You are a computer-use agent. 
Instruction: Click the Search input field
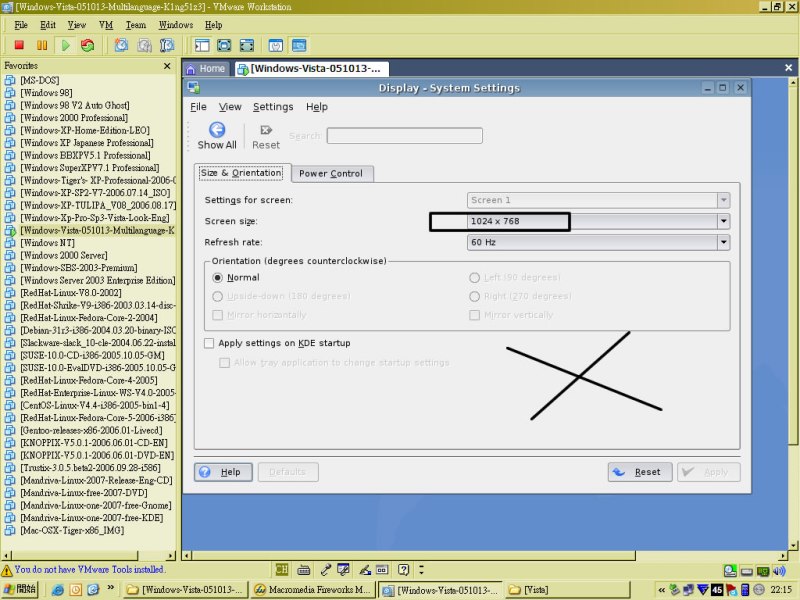click(x=405, y=136)
